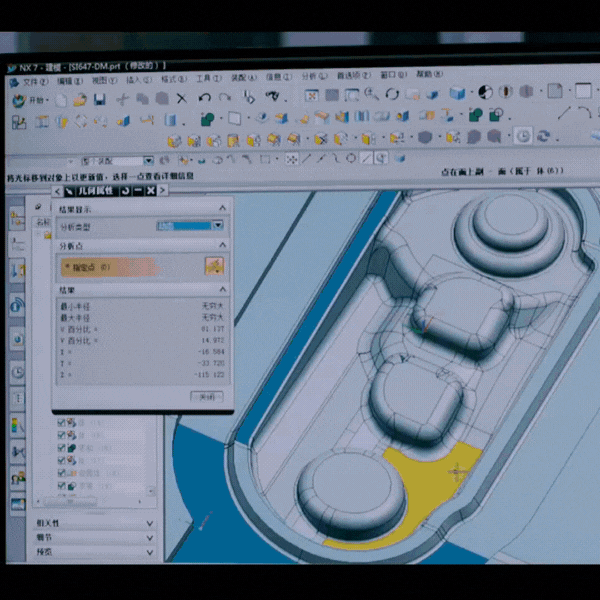Click the Reset icon in dialog title bar
The width and height of the screenshot is (600, 600).
pyautogui.click(x=125, y=190)
